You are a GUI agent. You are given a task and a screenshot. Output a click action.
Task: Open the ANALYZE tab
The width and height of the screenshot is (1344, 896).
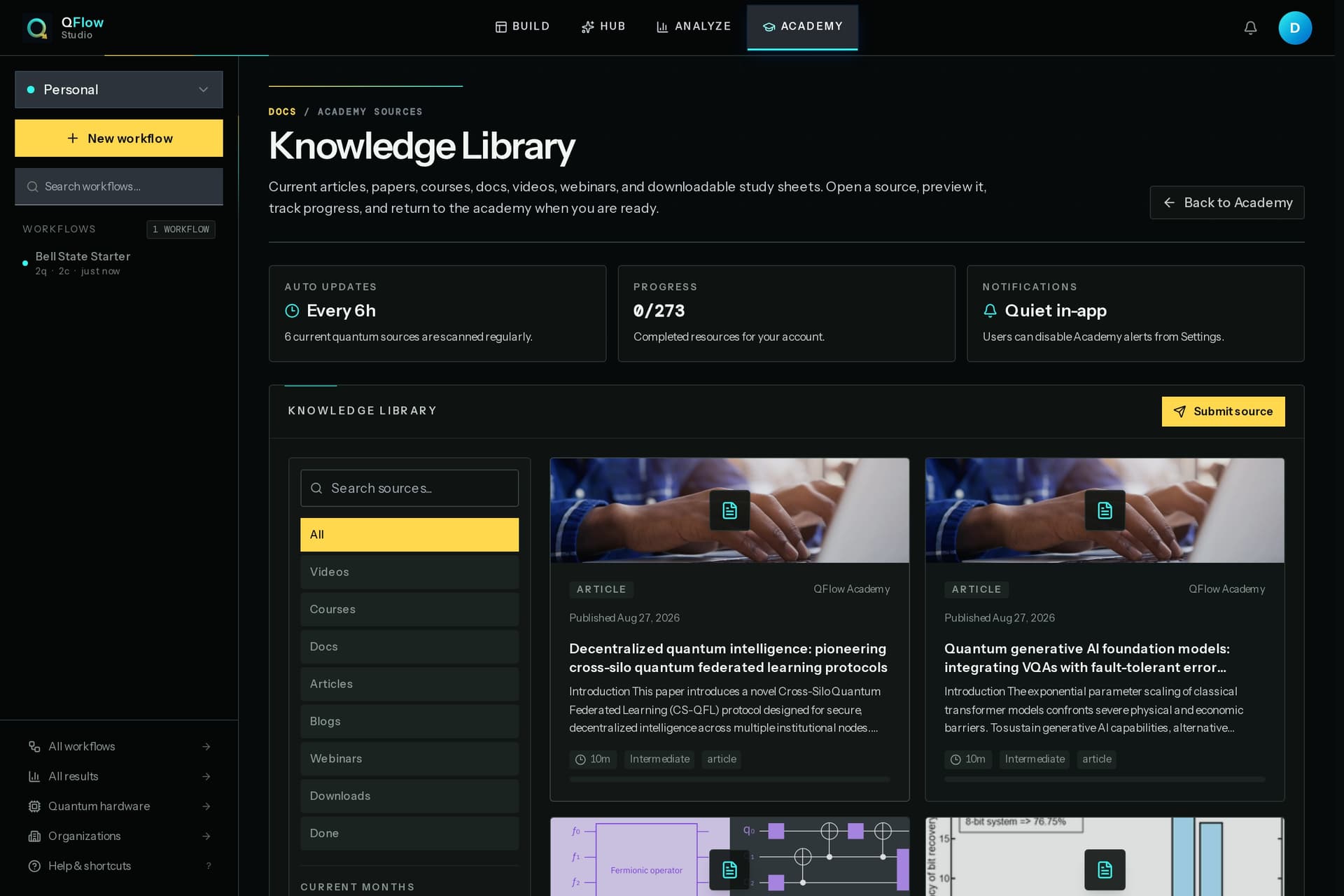coord(694,27)
